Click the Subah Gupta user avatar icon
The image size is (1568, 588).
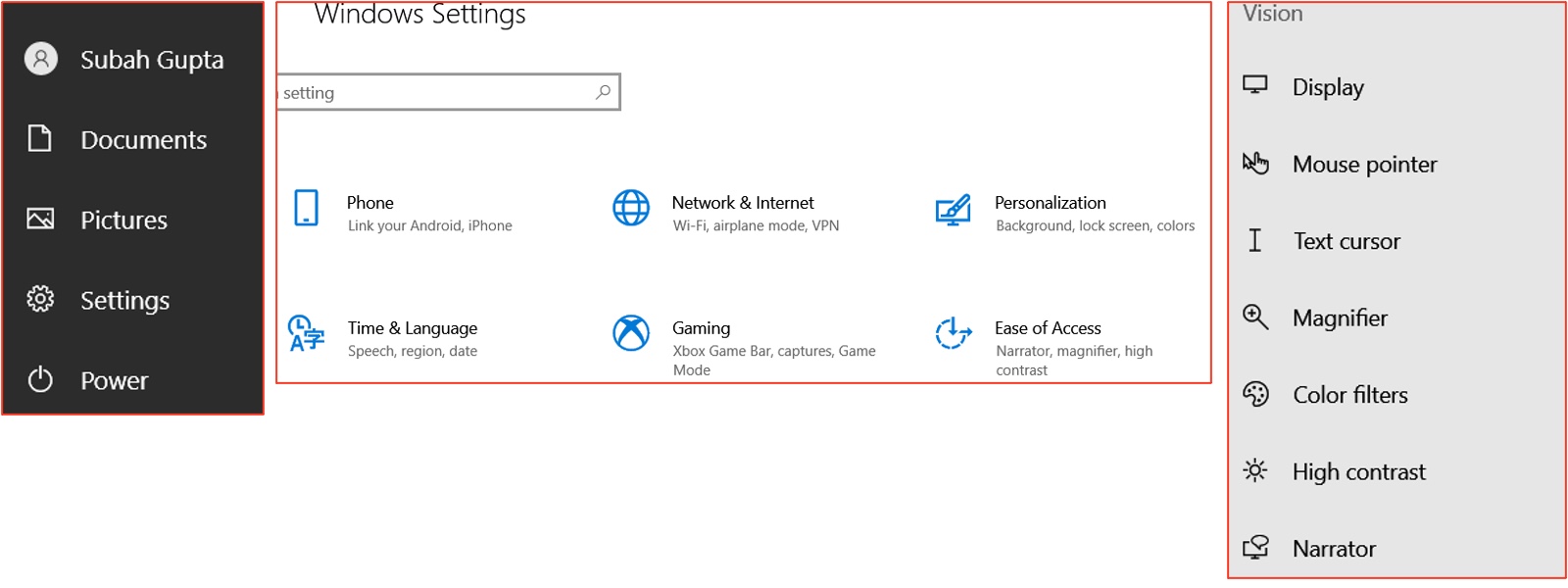coord(41,59)
